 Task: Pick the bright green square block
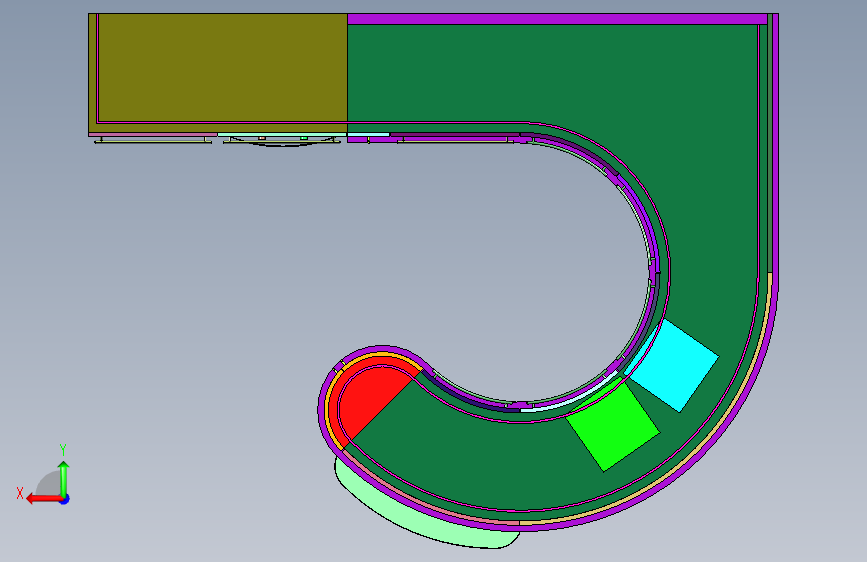(613, 426)
